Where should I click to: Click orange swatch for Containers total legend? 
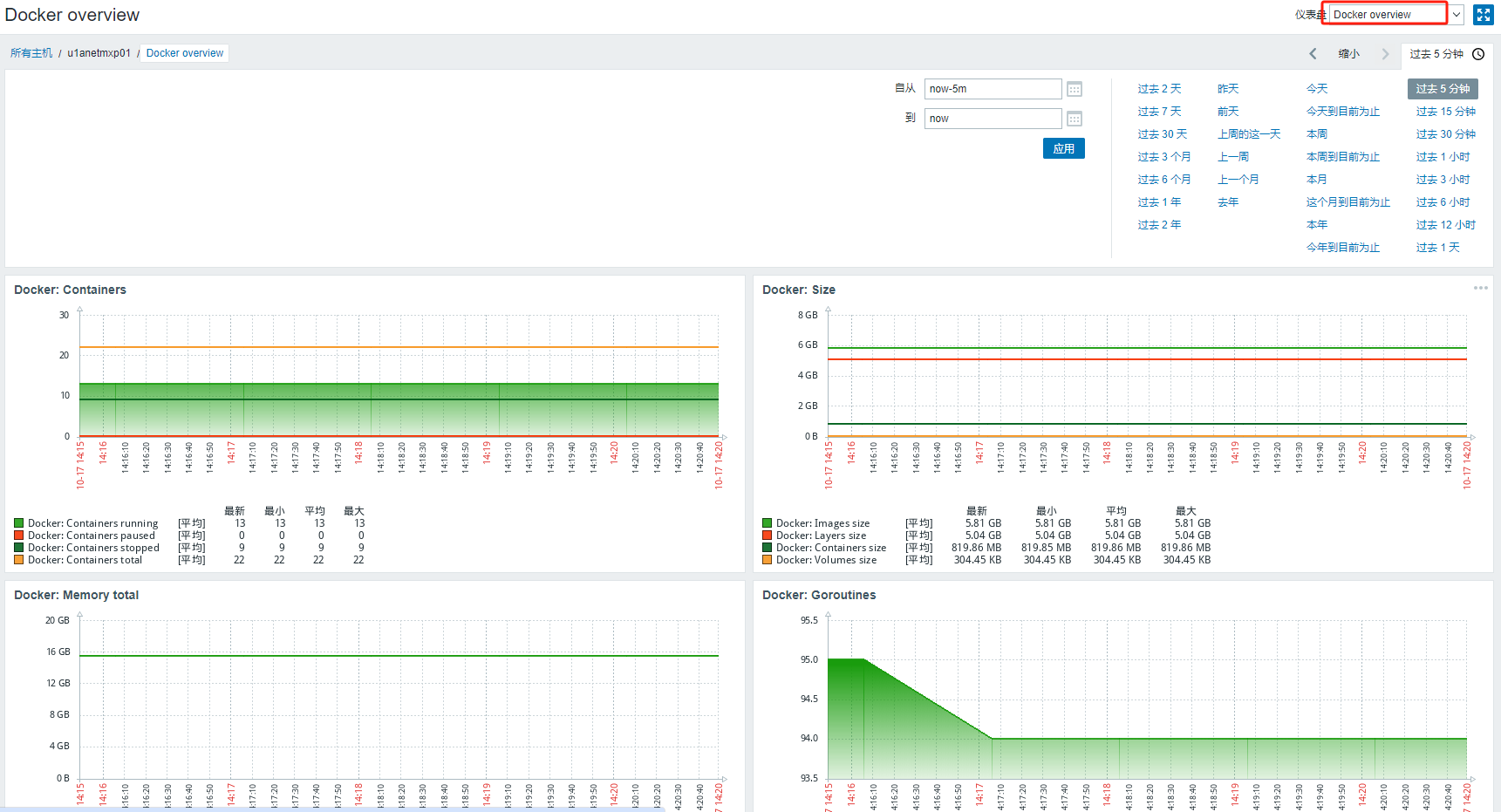point(18,560)
